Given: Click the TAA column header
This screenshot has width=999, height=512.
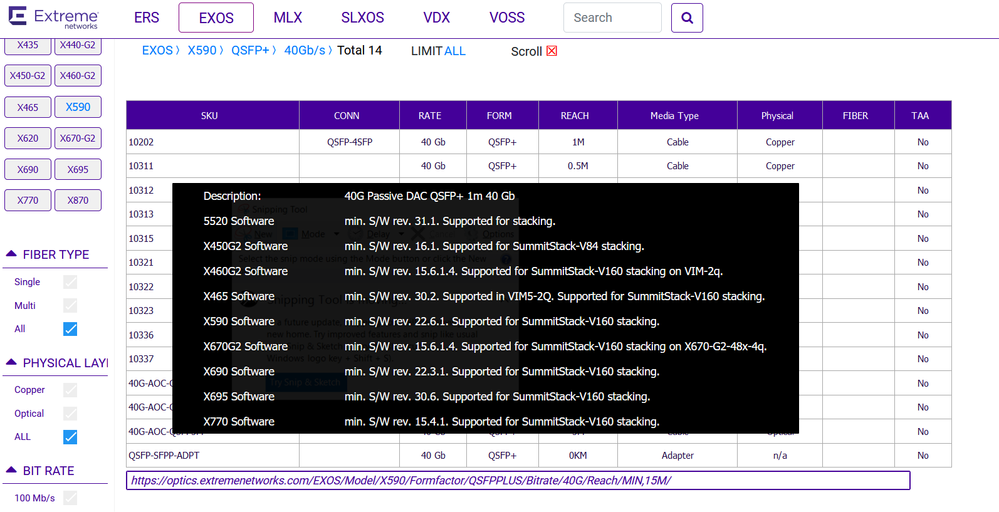Looking at the screenshot, I should [x=923, y=115].
